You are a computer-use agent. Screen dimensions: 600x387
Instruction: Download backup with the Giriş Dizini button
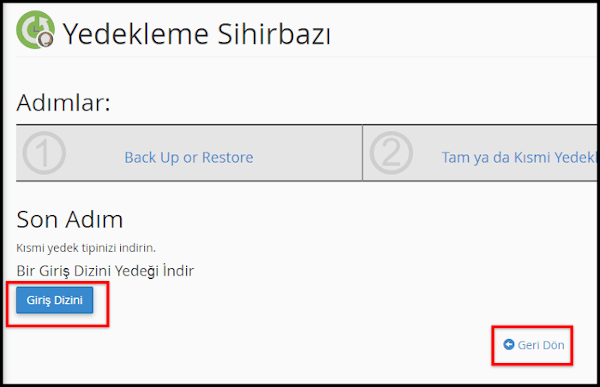tap(54, 300)
